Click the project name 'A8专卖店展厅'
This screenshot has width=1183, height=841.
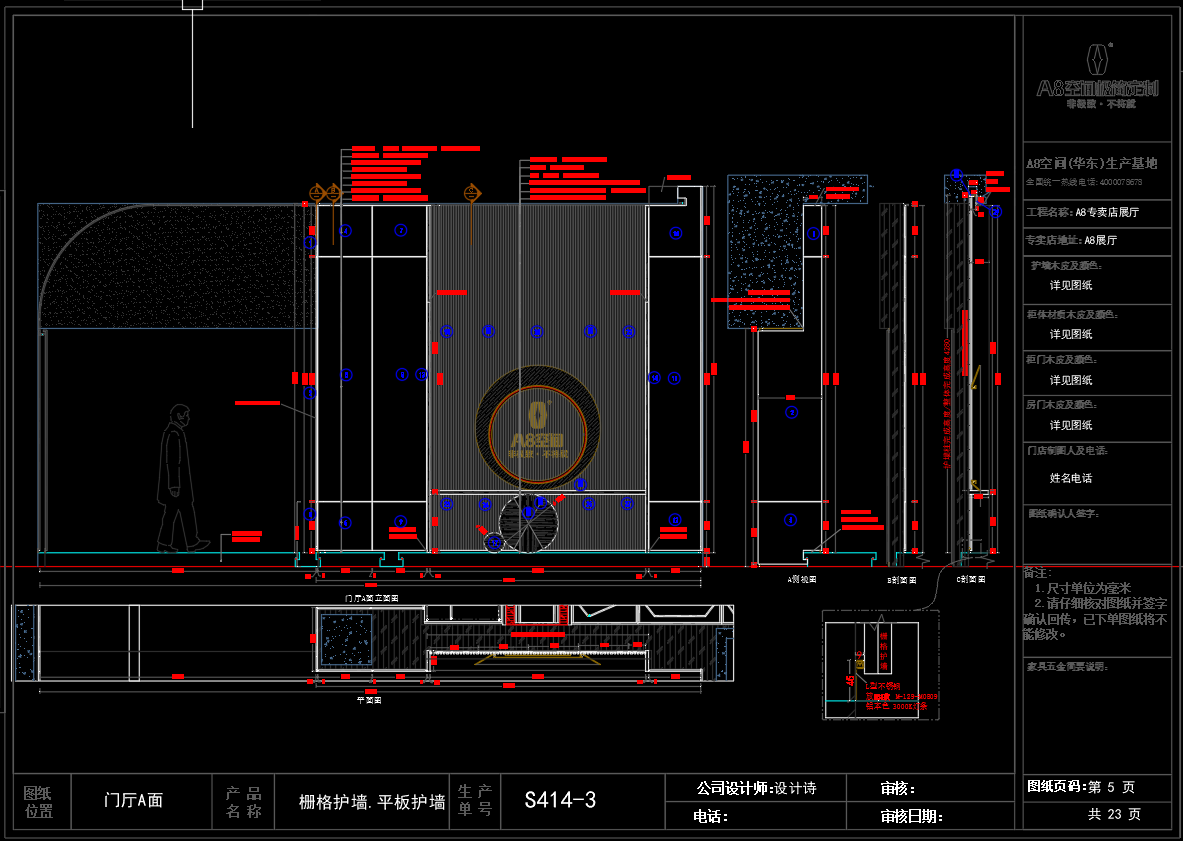(1107, 212)
